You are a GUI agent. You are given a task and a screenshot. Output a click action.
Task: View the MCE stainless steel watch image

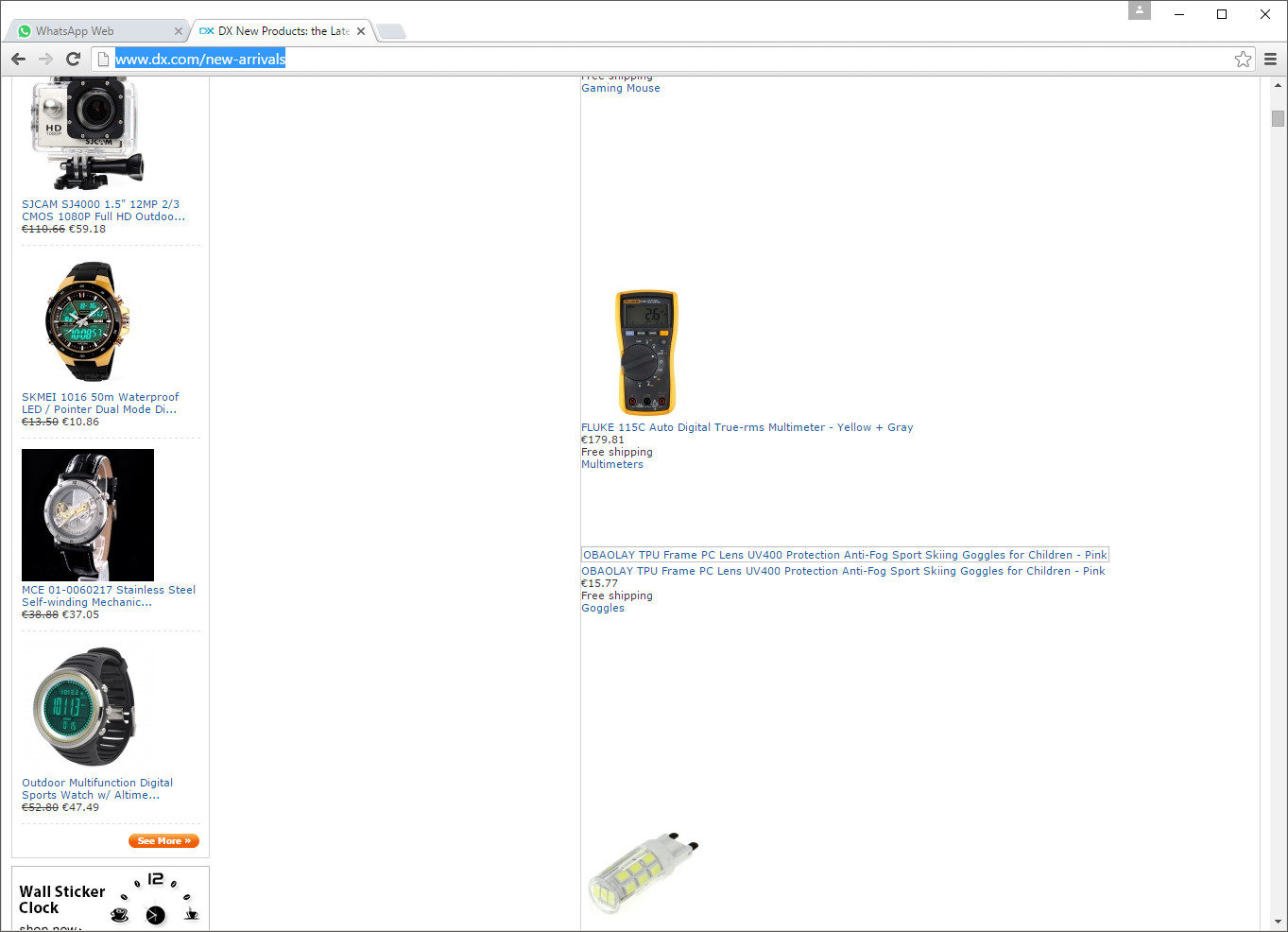88,515
